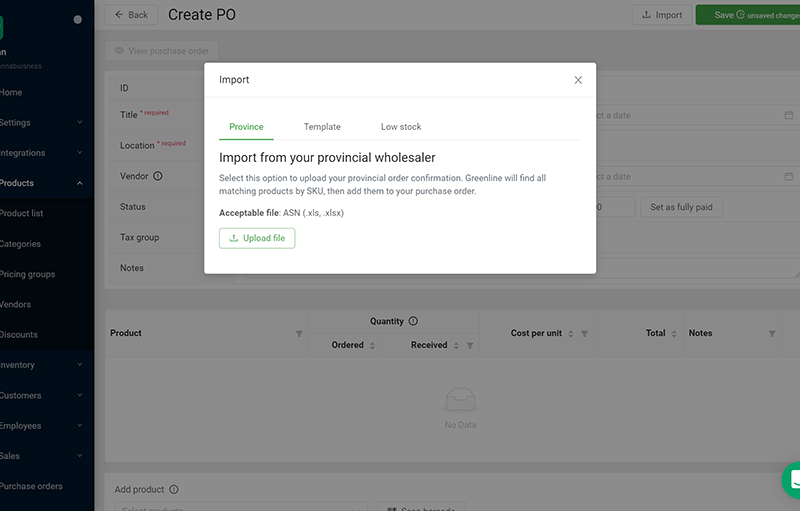Filter the Product column
The height and width of the screenshot is (511, 800).
pos(299,334)
